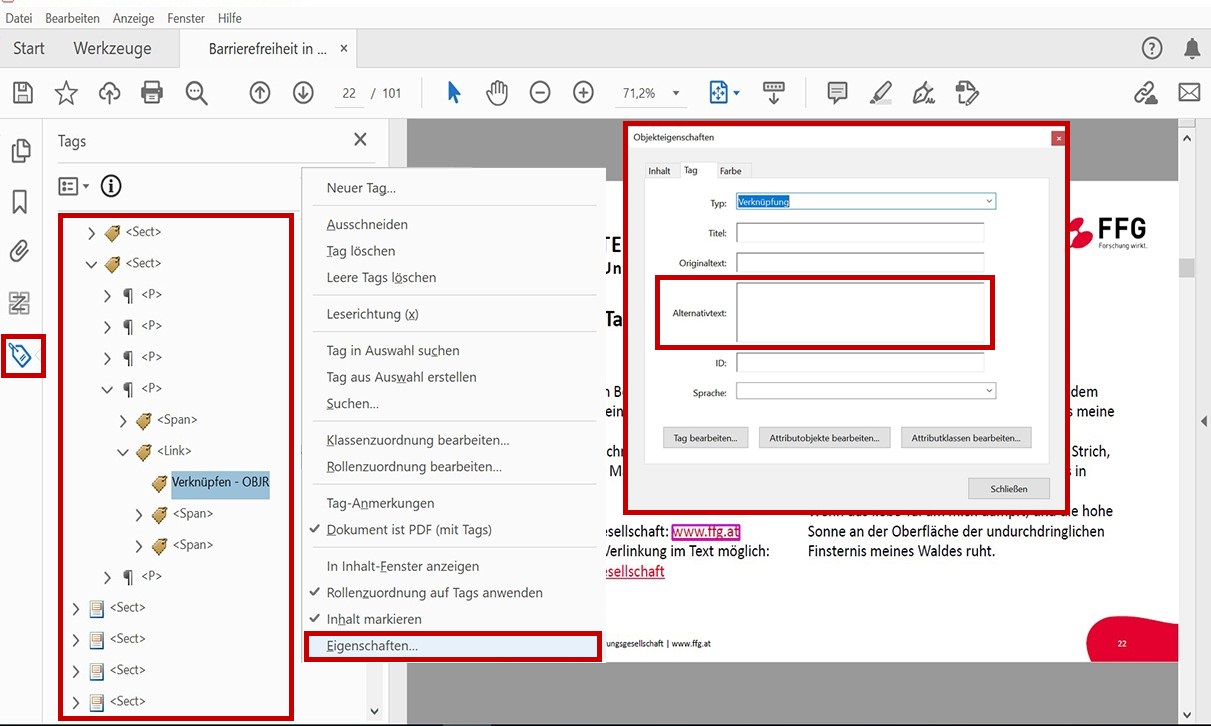Close the Tags panel with X
This screenshot has width=1211, height=726.
360,140
